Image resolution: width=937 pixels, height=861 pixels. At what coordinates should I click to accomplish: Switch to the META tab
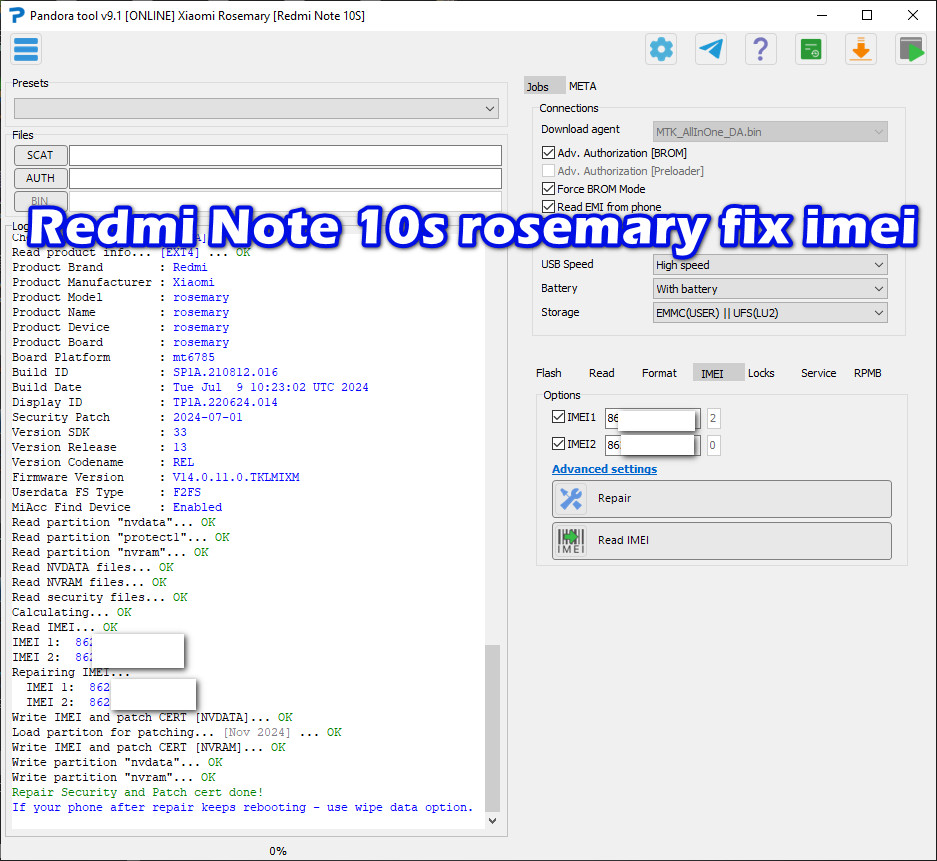583,86
